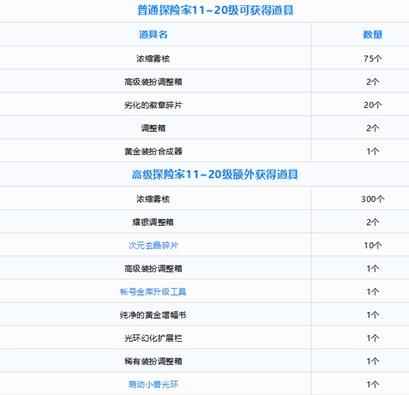Select the 劣化的徽章碎片 item cell
409x395 pixels.
pos(153,105)
